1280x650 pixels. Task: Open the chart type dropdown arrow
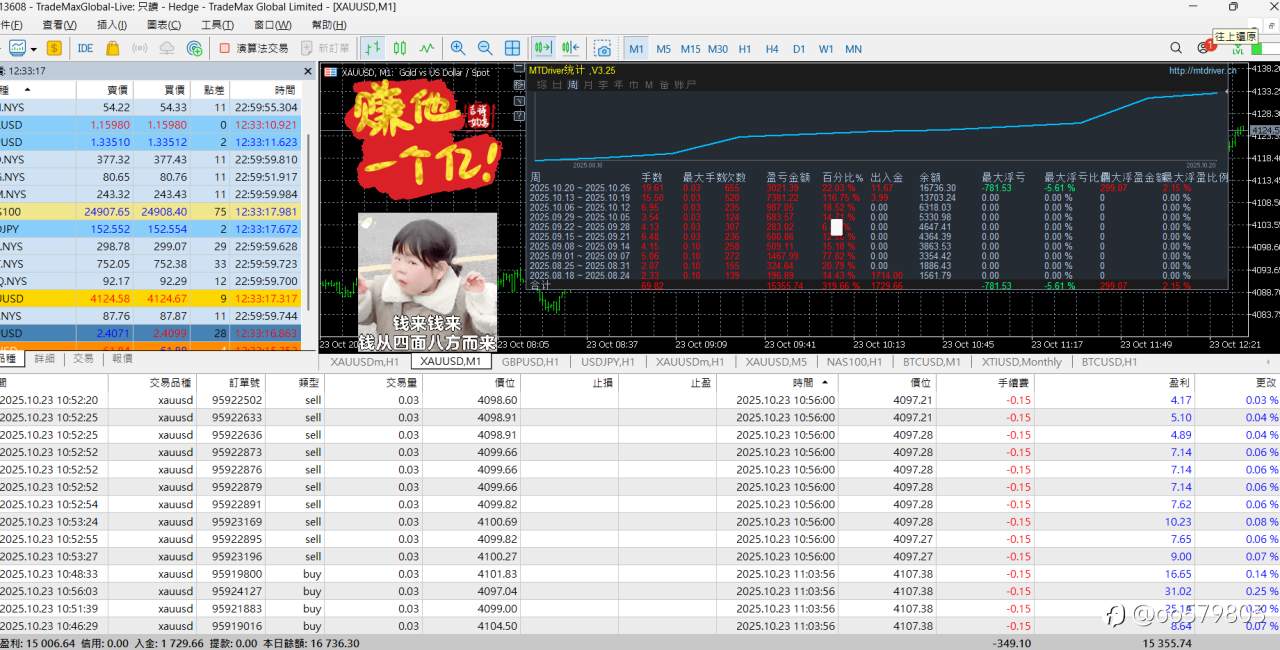point(32,48)
